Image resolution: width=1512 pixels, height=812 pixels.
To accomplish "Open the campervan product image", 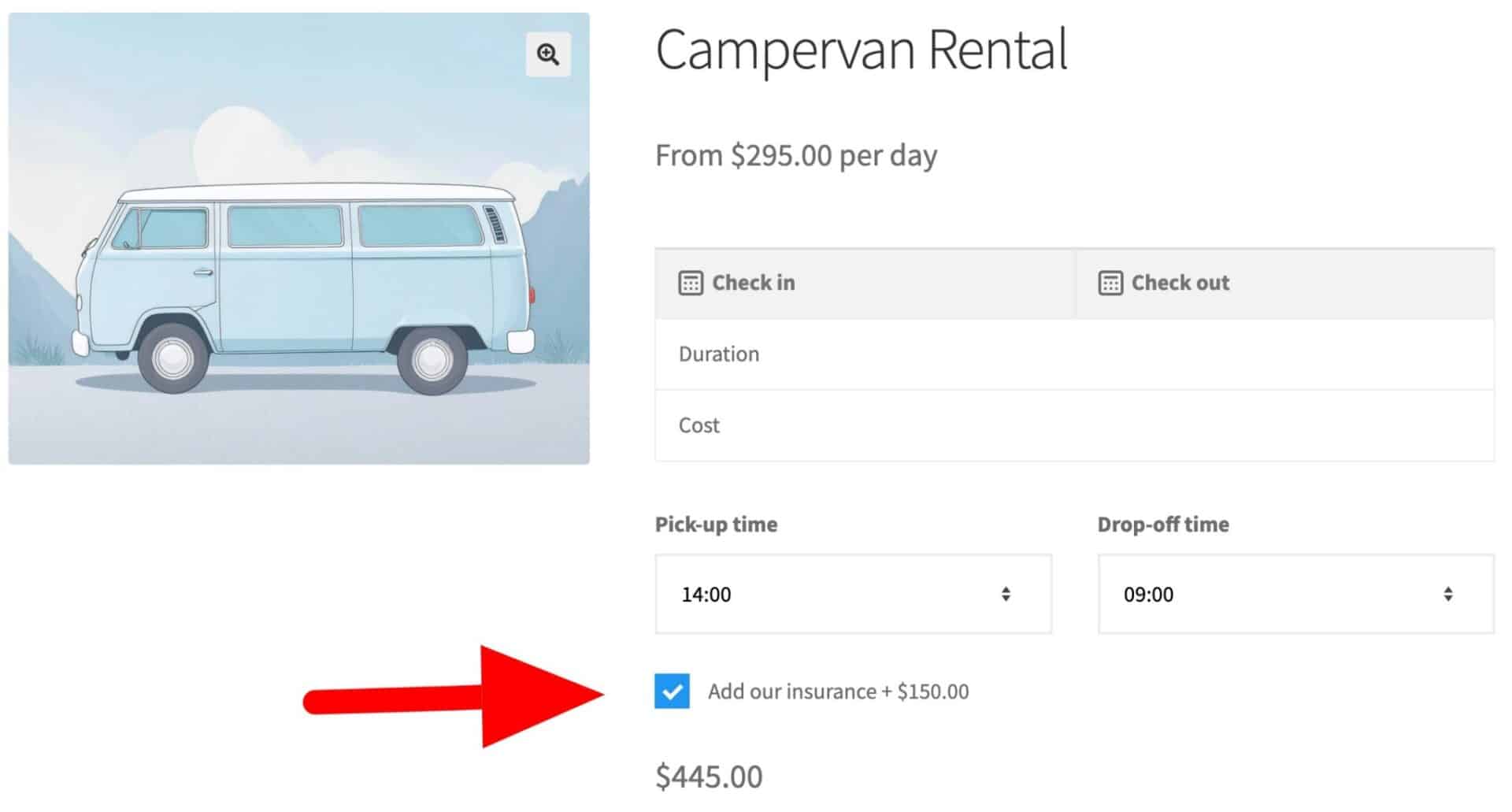I will pyautogui.click(x=298, y=260).
